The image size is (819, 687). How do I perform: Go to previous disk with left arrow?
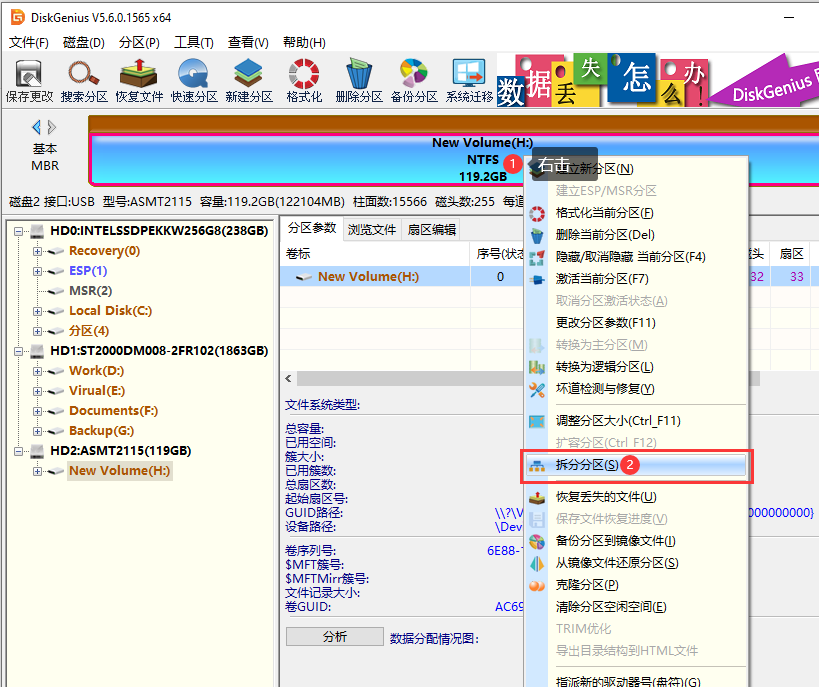(x=37, y=127)
